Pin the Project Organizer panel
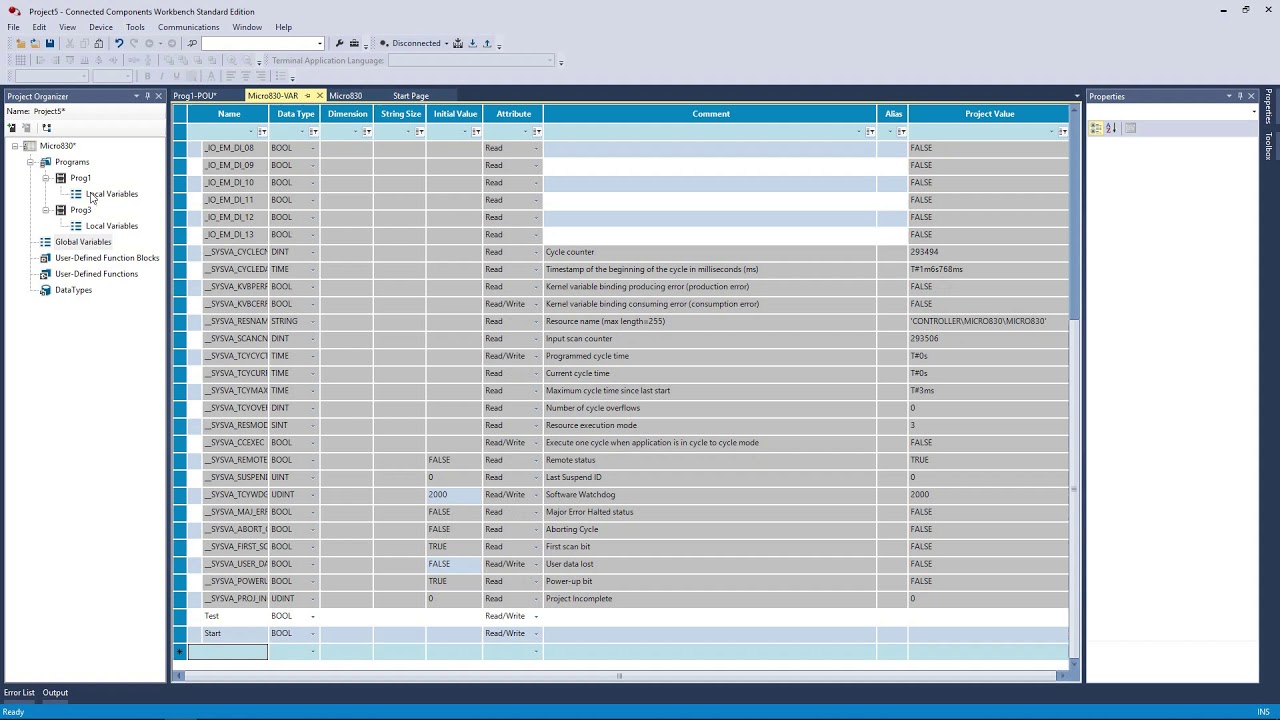 click(147, 96)
